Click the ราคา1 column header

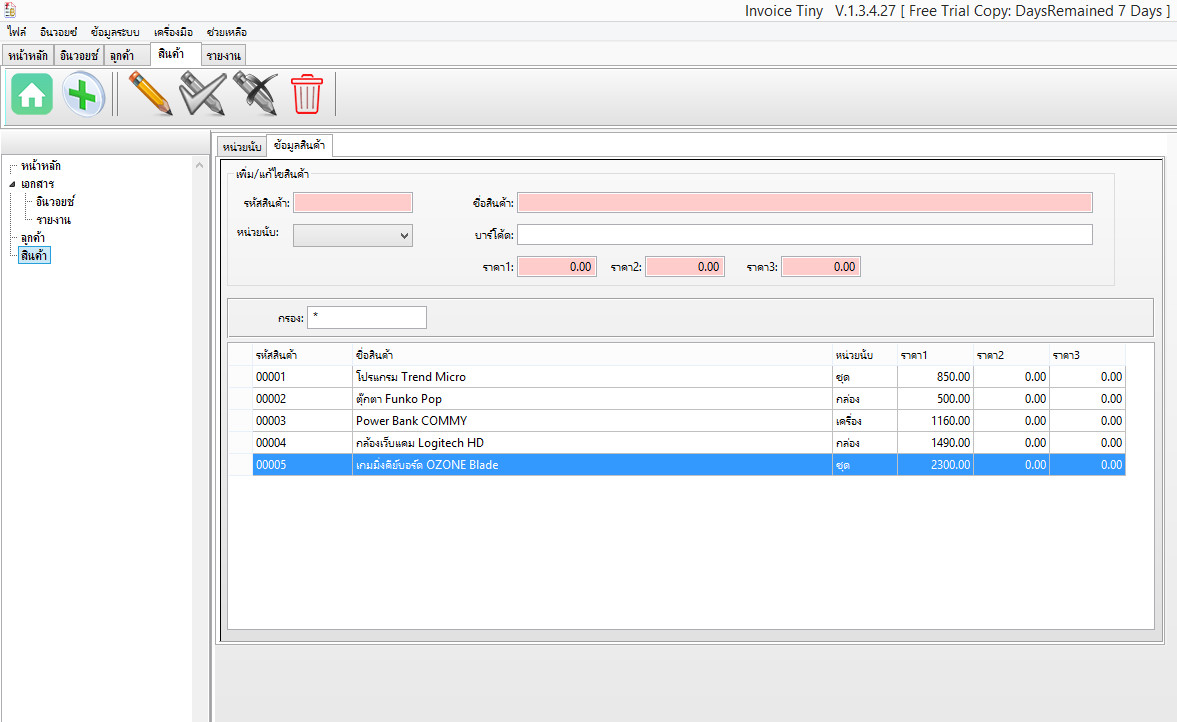(935, 355)
